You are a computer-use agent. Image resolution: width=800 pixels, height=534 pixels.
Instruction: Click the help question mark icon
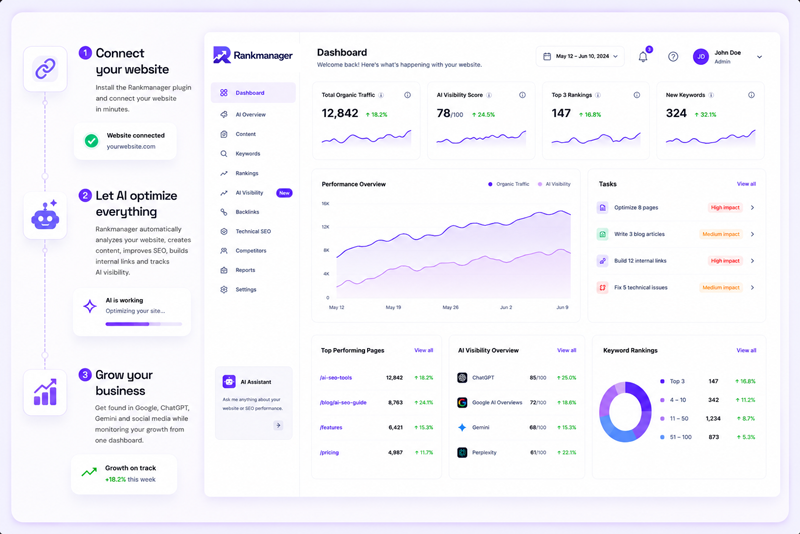[x=673, y=57]
